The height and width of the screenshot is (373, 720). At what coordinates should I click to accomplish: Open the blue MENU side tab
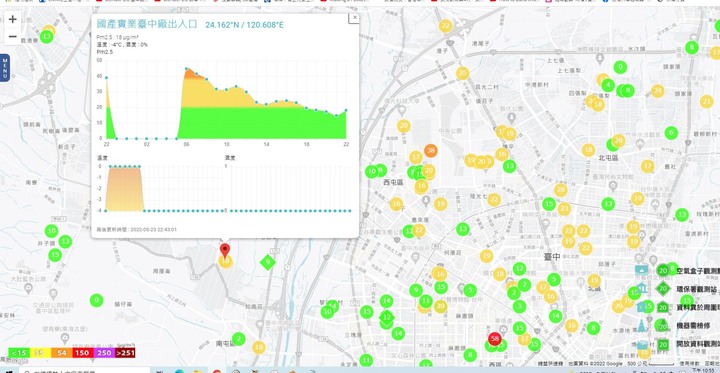[x=5, y=68]
